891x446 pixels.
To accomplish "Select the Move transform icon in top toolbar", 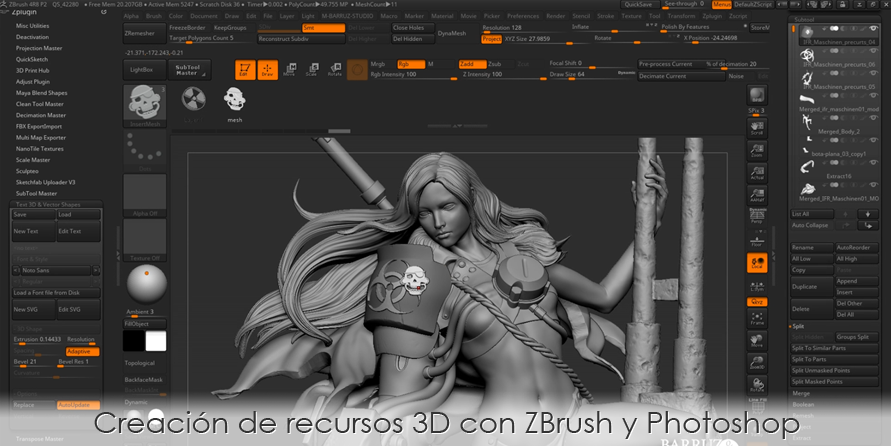I will [x=289, y=70].
